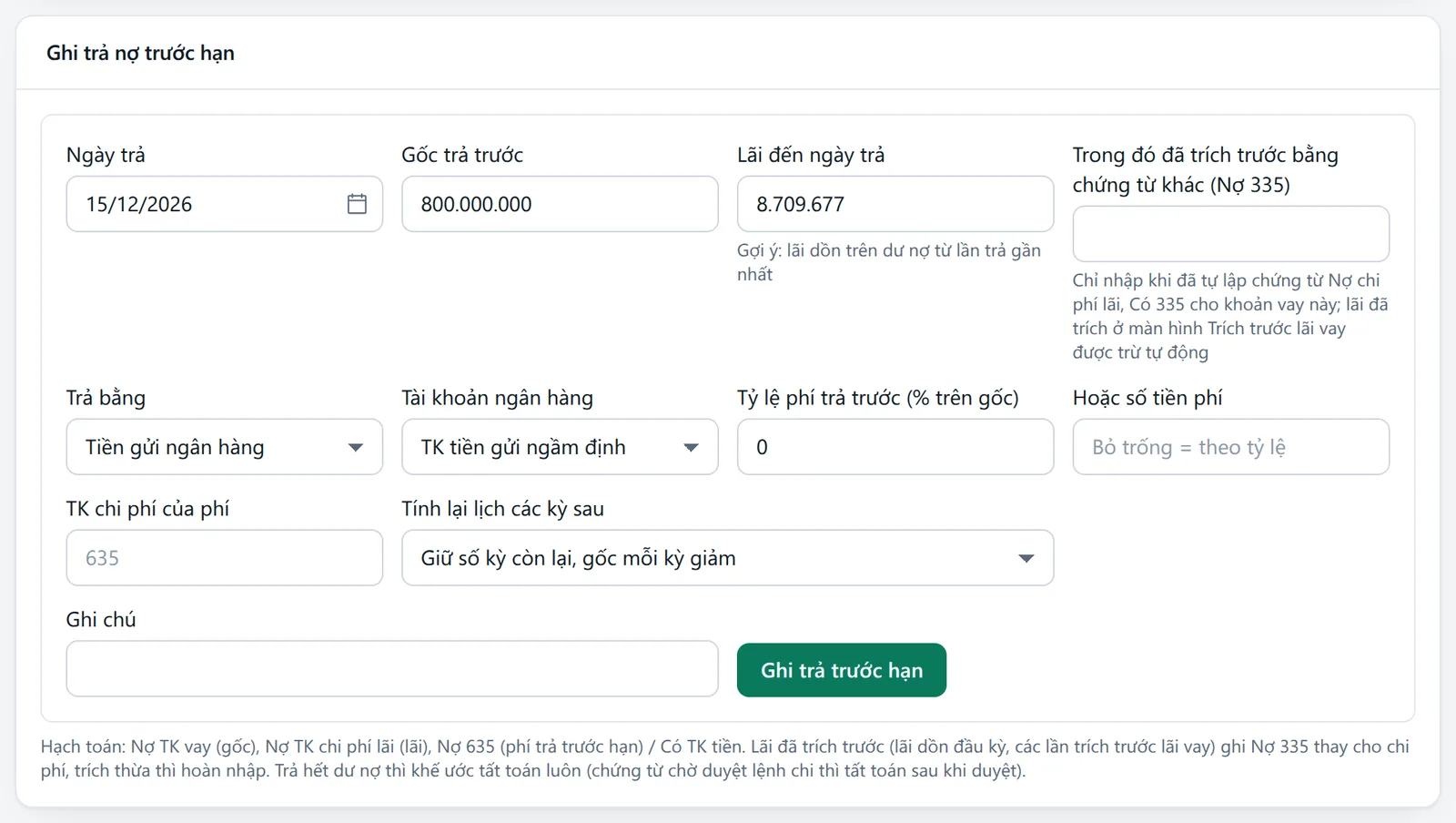Click the Lãi đến ngày trả field
The image size is (1456, 823).
point(895,204)
